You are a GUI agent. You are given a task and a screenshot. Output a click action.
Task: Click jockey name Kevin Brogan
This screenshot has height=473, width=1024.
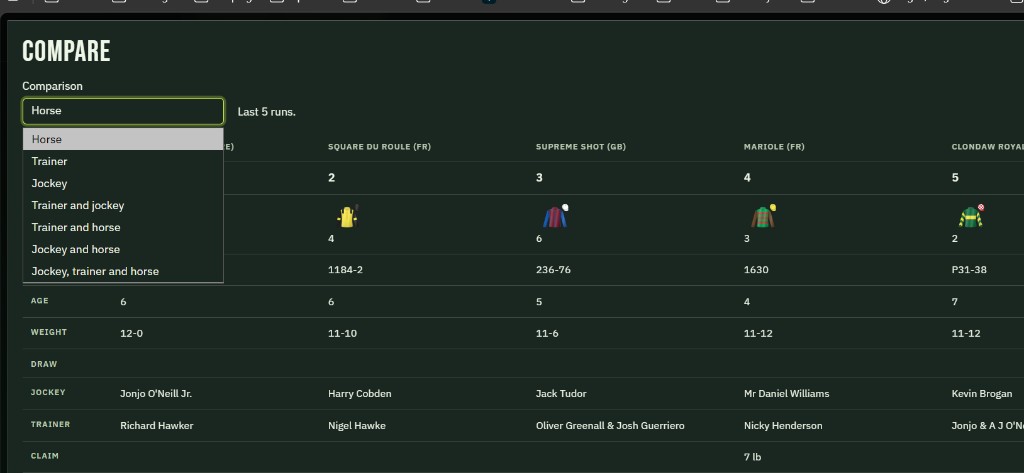click(x=982, y=394)
